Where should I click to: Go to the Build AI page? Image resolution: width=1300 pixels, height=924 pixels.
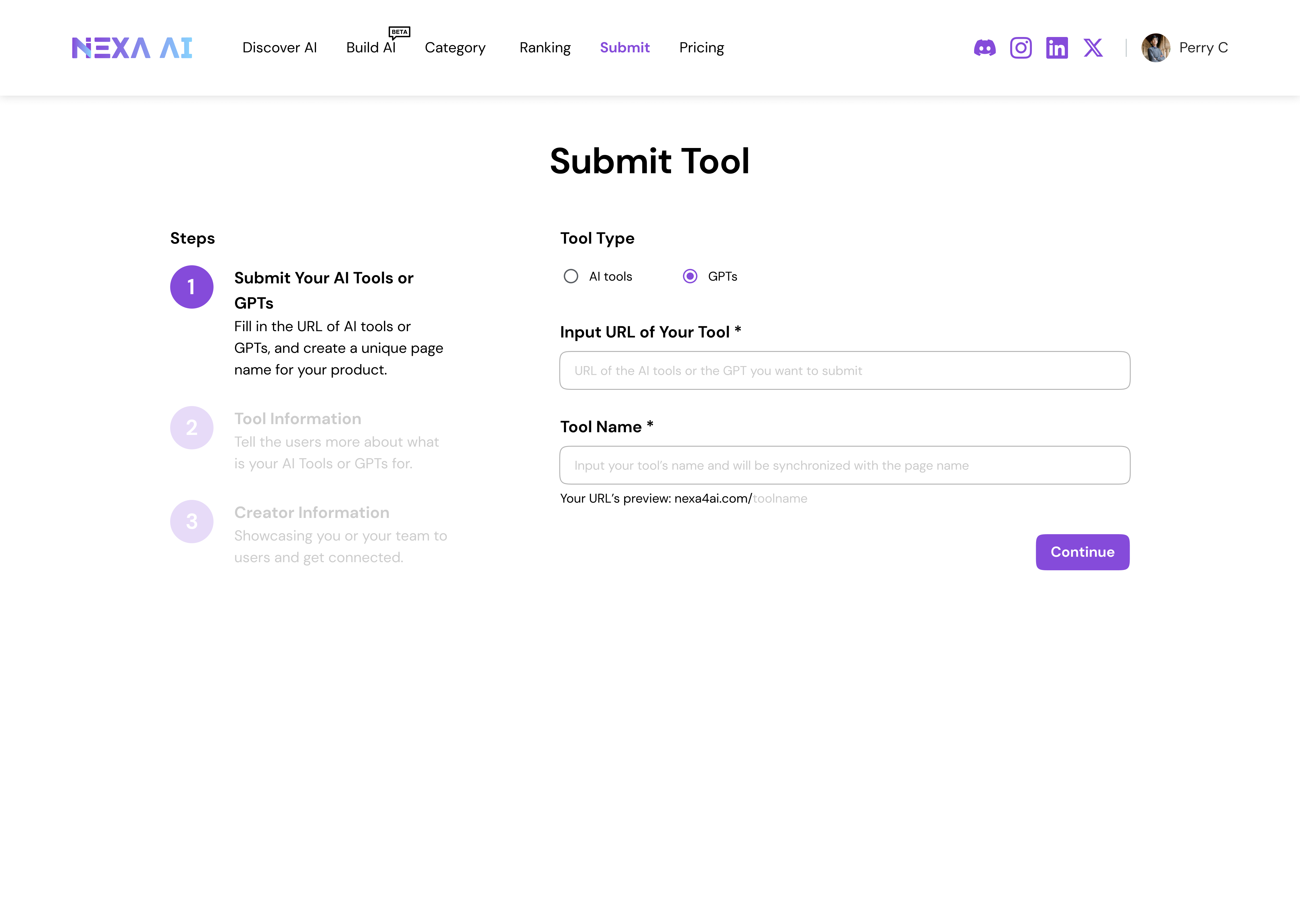pos(370,48)
